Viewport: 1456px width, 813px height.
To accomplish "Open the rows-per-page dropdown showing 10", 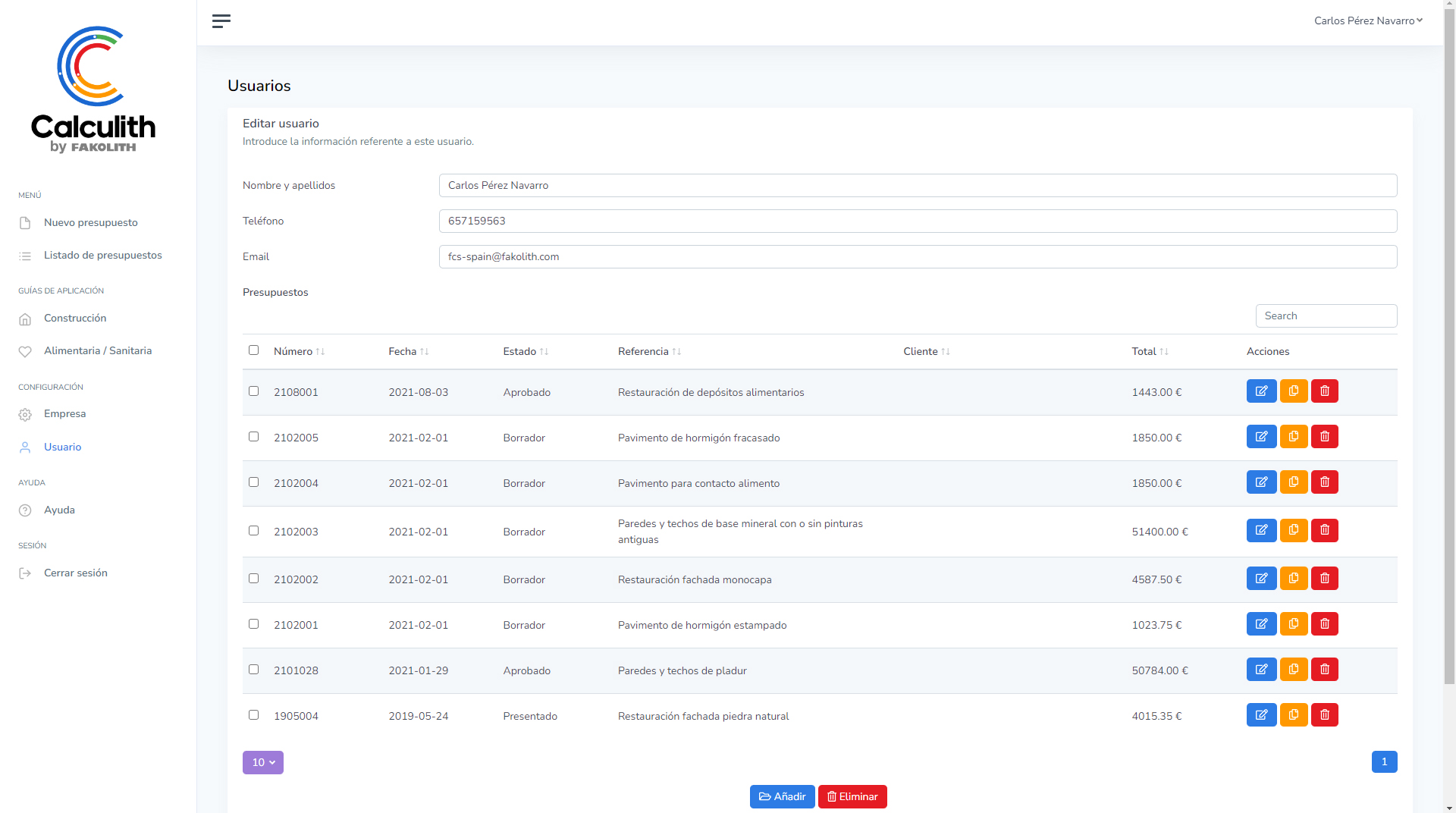I will pos(262,763).
